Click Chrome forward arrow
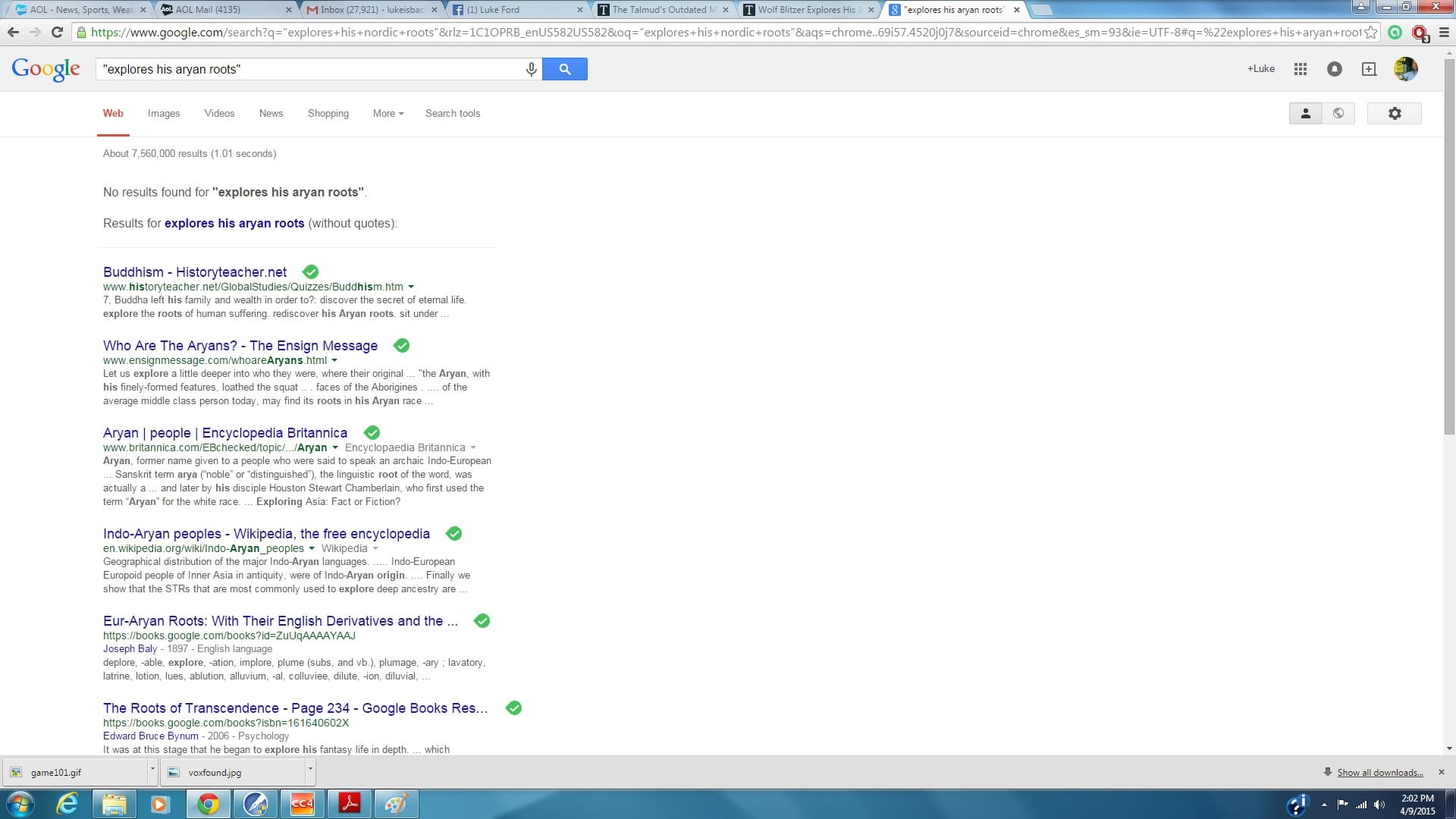The image size is (1456, 819). [35, 33]
